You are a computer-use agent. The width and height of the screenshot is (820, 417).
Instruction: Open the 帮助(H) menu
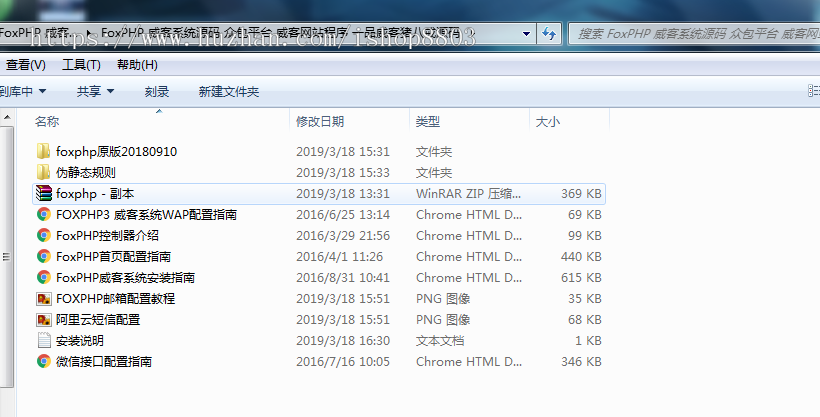(137, 65)
